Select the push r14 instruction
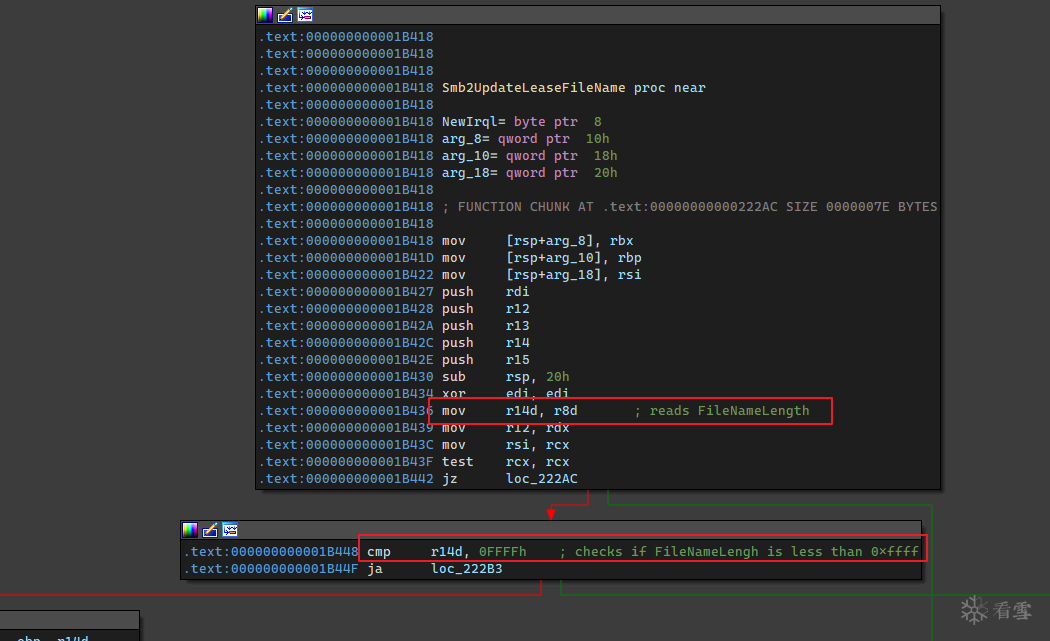 (485, 343)
